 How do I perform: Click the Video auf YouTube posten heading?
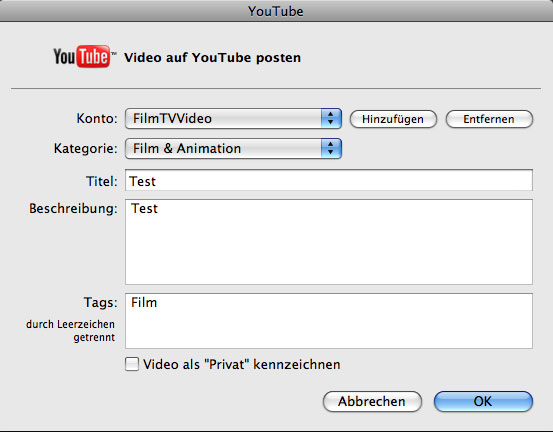click(213, 57)
